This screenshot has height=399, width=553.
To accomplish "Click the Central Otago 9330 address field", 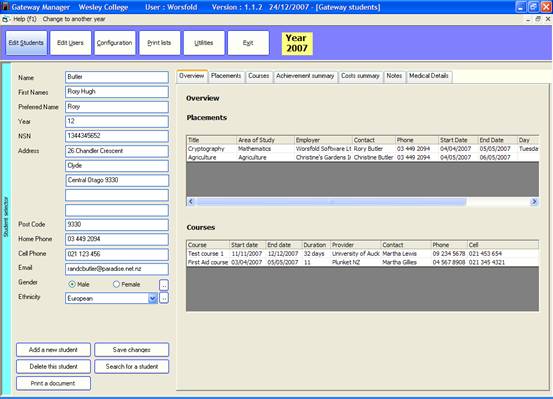I will [x=117, y=180].
